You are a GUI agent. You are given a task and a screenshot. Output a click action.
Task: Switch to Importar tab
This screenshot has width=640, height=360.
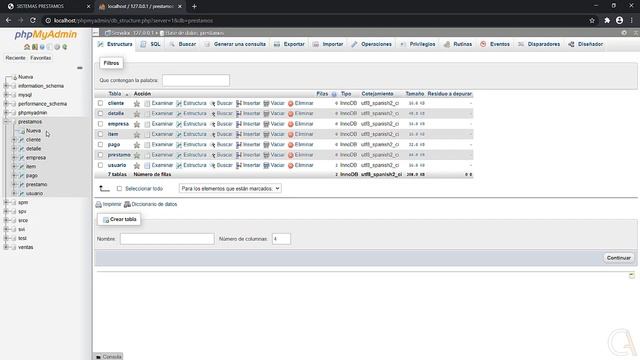pyautogui.click(x=328, y=44)
